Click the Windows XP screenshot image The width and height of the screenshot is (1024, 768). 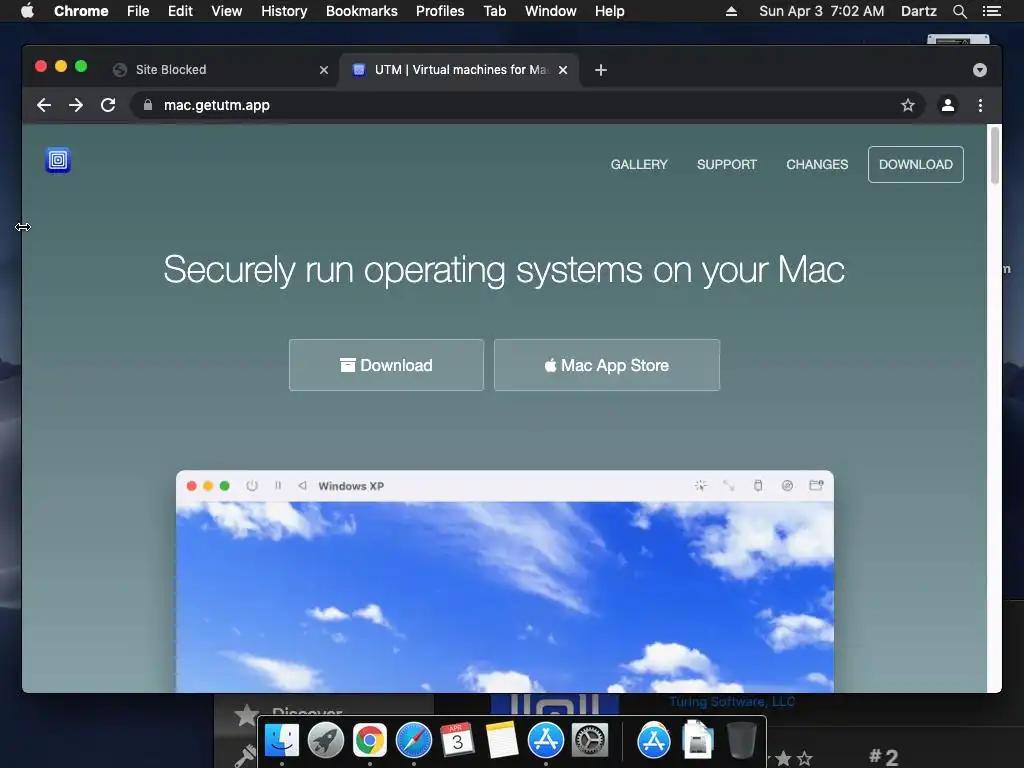point(505,581)
